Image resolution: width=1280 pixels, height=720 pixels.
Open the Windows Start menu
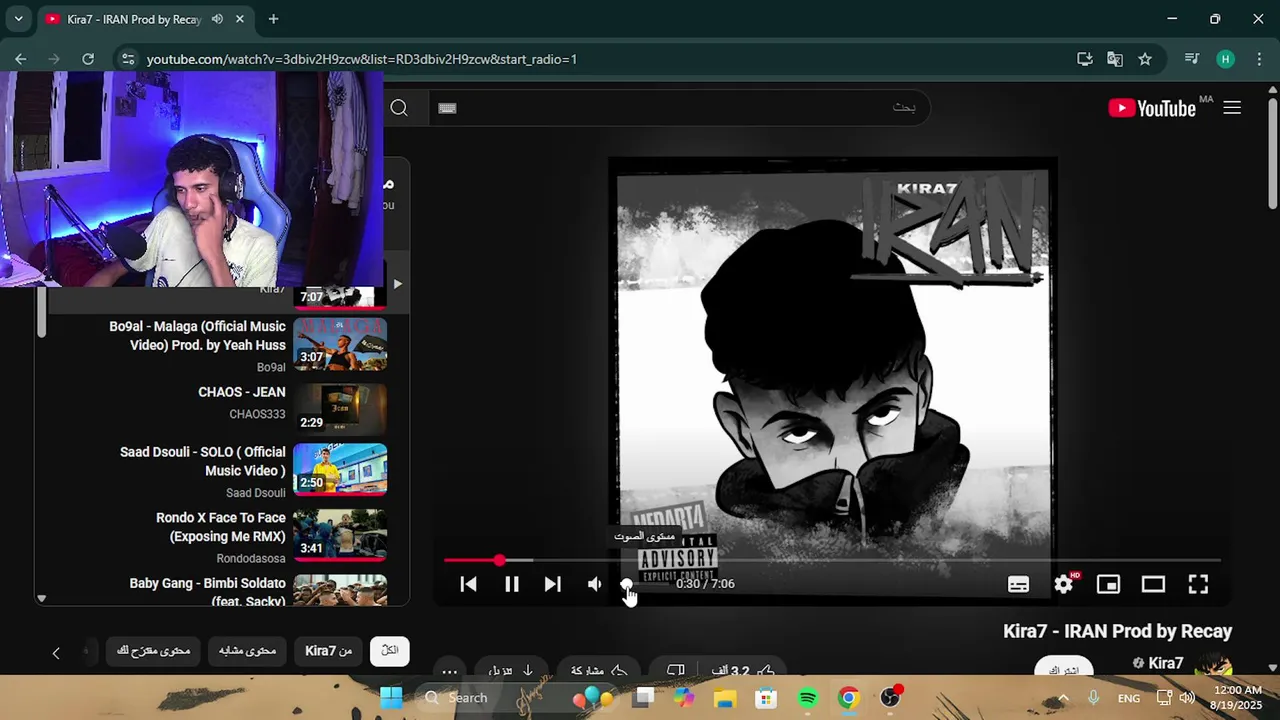click(x=391, y=698)
